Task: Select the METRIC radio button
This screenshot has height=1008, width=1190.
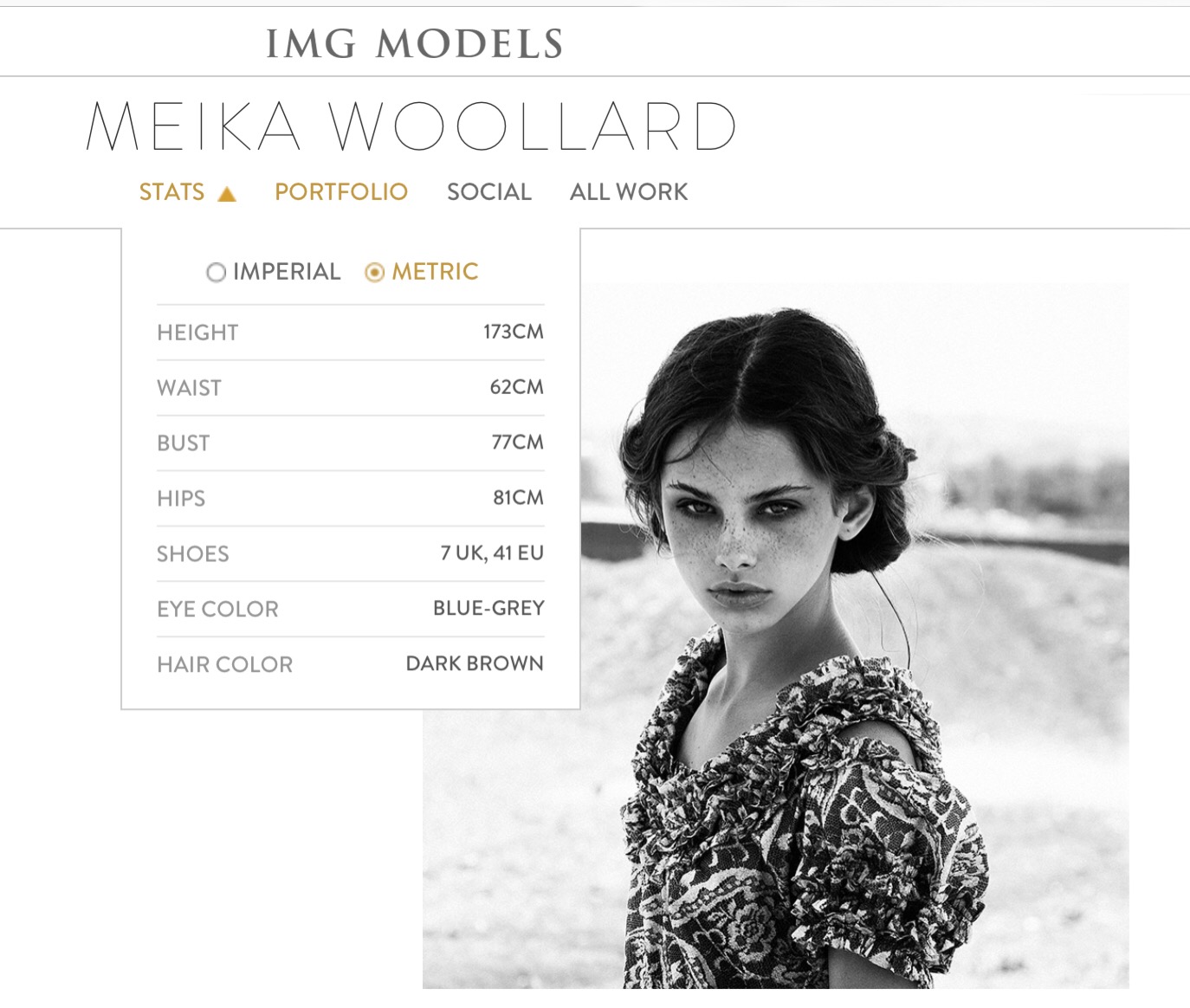Action: click(x=374, y=273)
